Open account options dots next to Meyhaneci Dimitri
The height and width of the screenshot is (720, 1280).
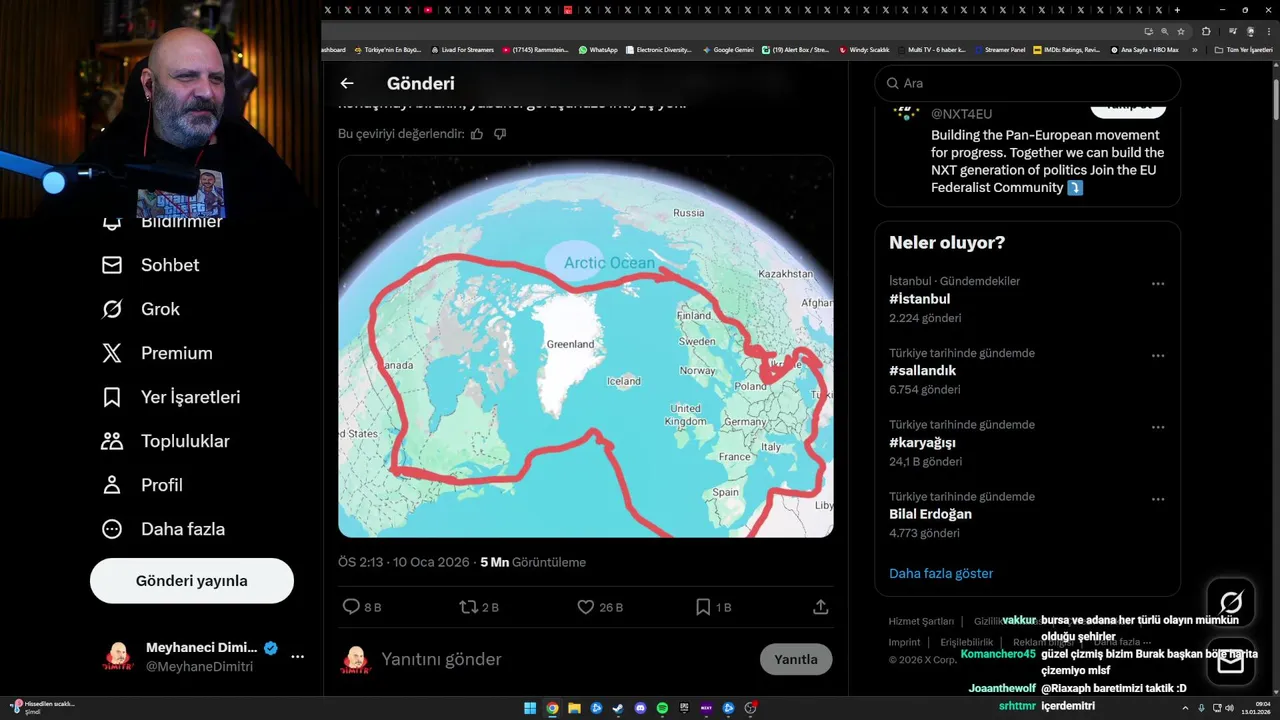coord(297,657)
